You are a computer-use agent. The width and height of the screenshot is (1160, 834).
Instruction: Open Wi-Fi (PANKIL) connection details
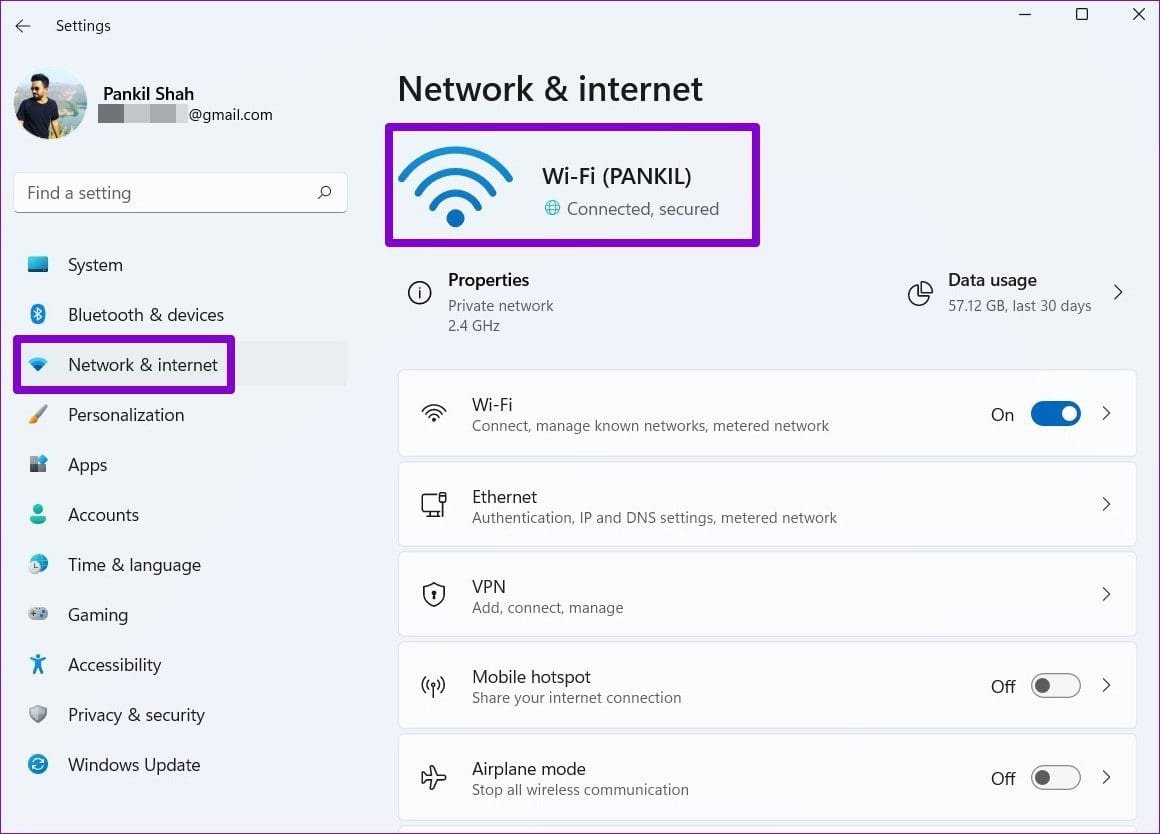pos(573,184)
